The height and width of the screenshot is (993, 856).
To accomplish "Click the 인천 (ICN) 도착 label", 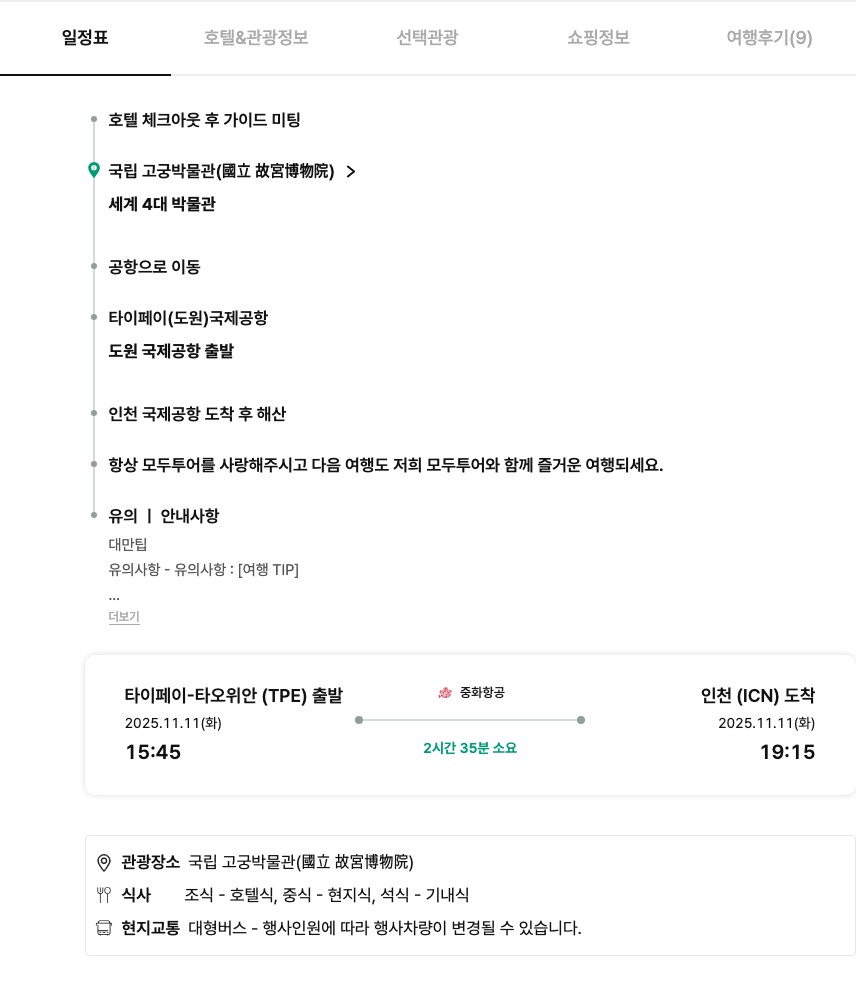I will [x=757, y=696].
